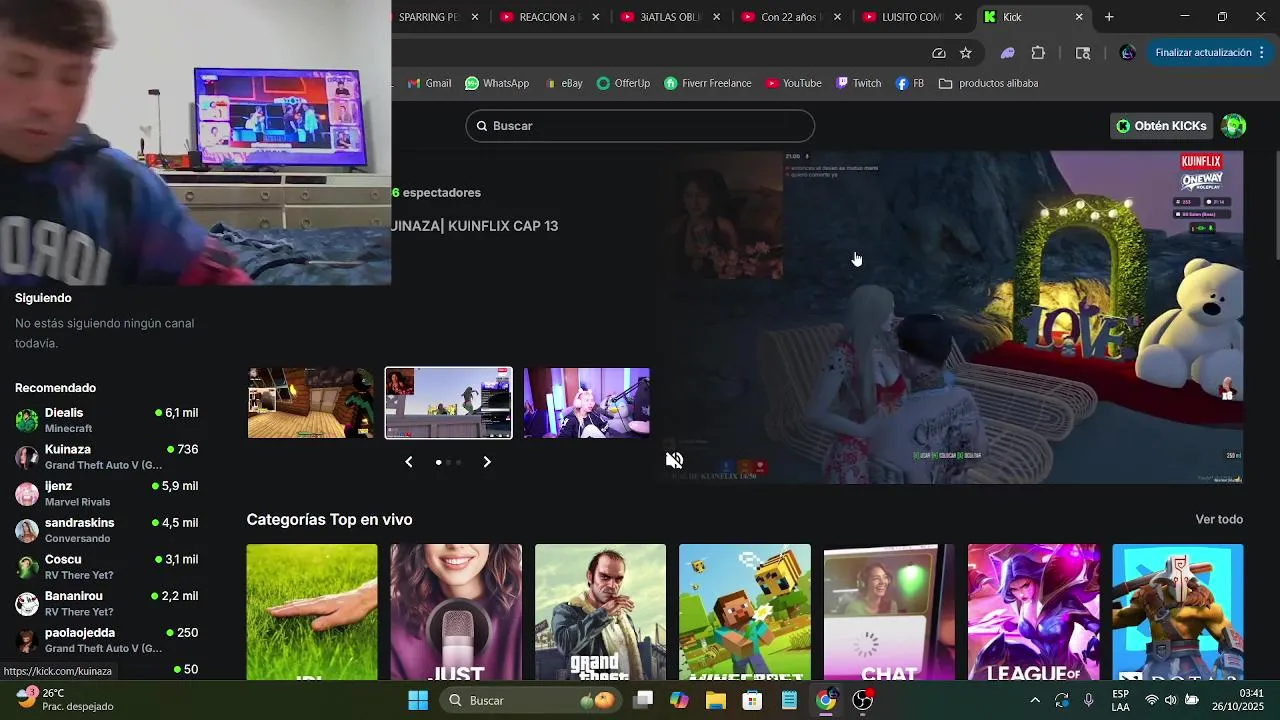This screenshot has width=1280, height=720.
Task: Open Coscu recommended channel
Action: (106, 567)
